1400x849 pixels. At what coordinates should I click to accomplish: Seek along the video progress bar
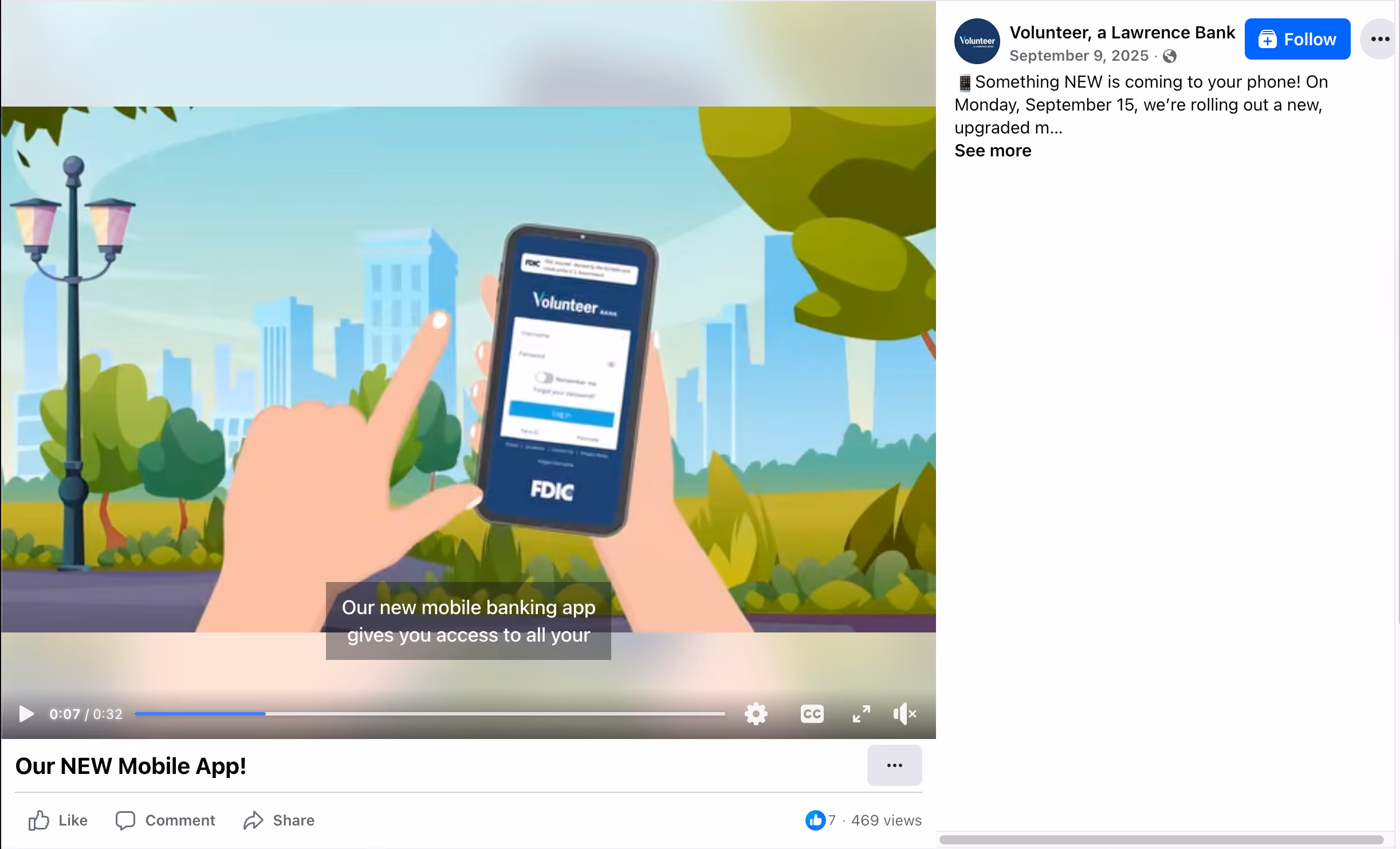point(430,714)
